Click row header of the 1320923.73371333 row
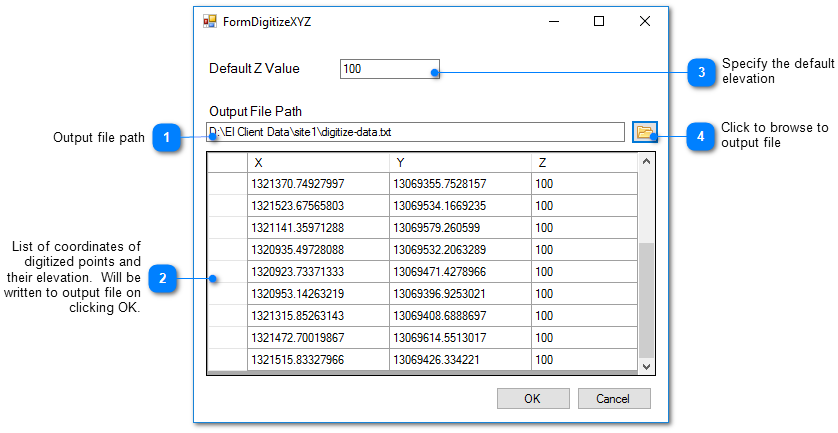This screenshot has width=838, height=433. click(x=227, y=271)
